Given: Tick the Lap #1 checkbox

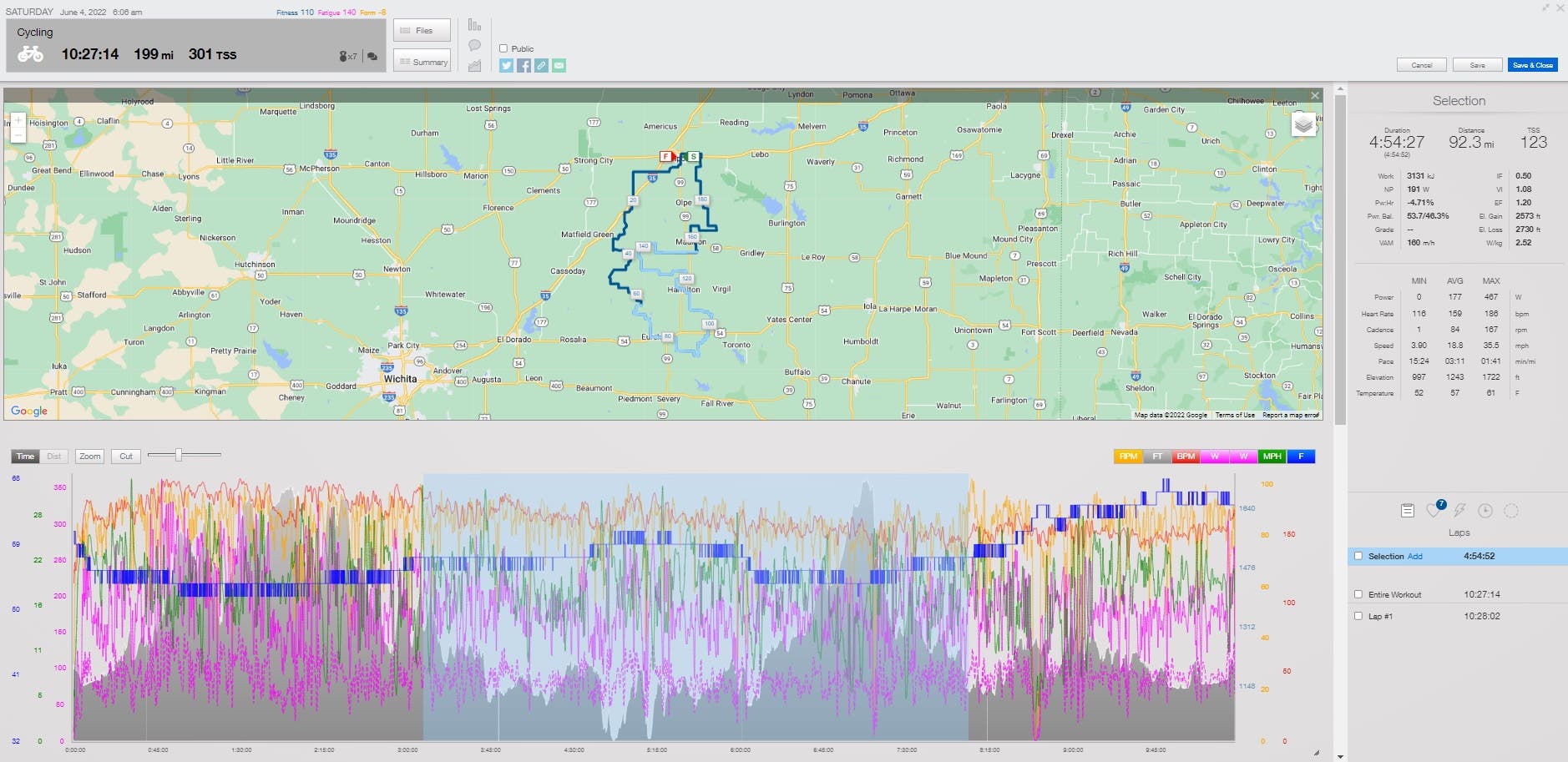Looking at the screenshot, I should point(1358,616).
